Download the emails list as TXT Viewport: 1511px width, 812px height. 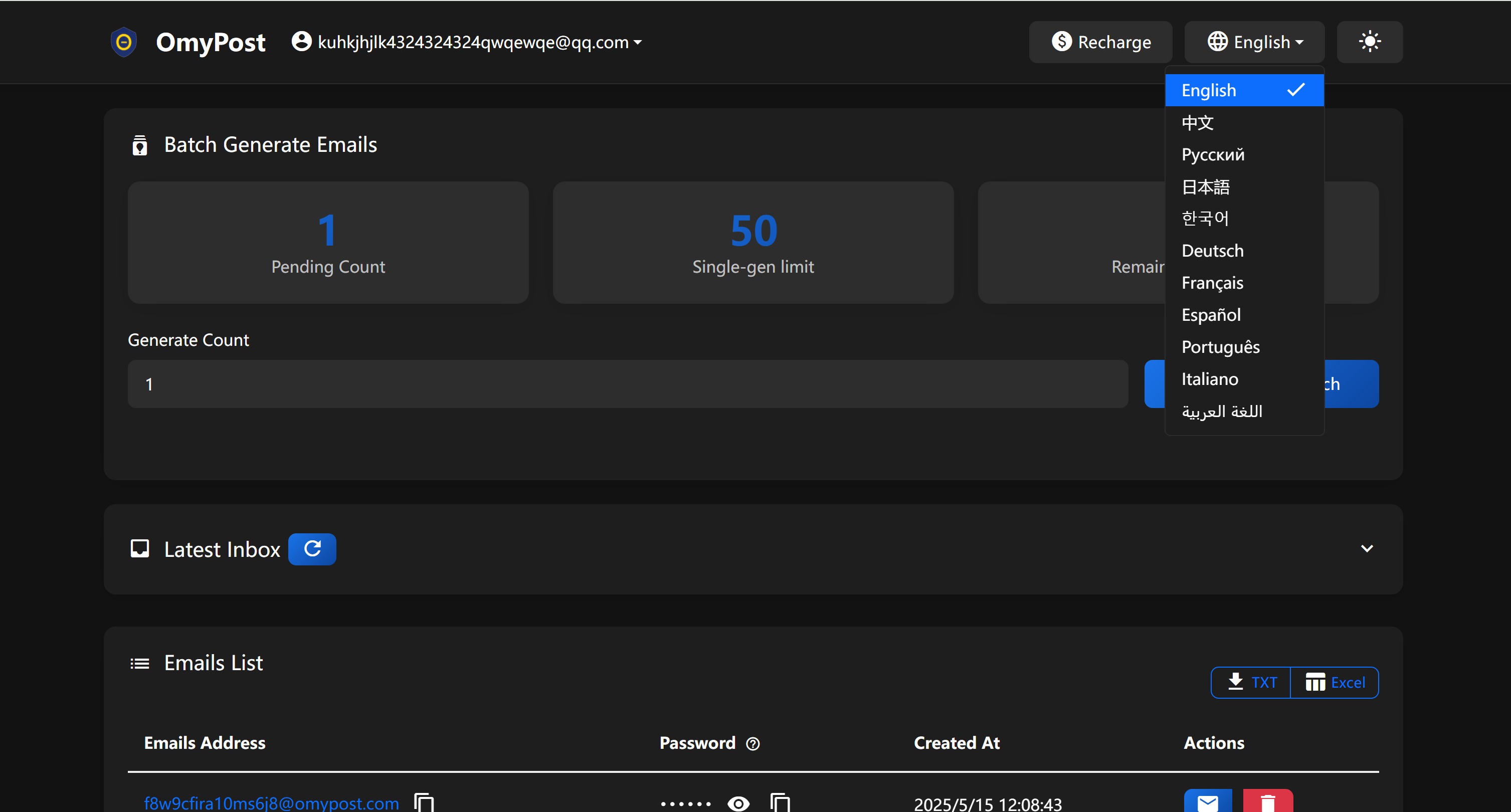pos(1251,683)
